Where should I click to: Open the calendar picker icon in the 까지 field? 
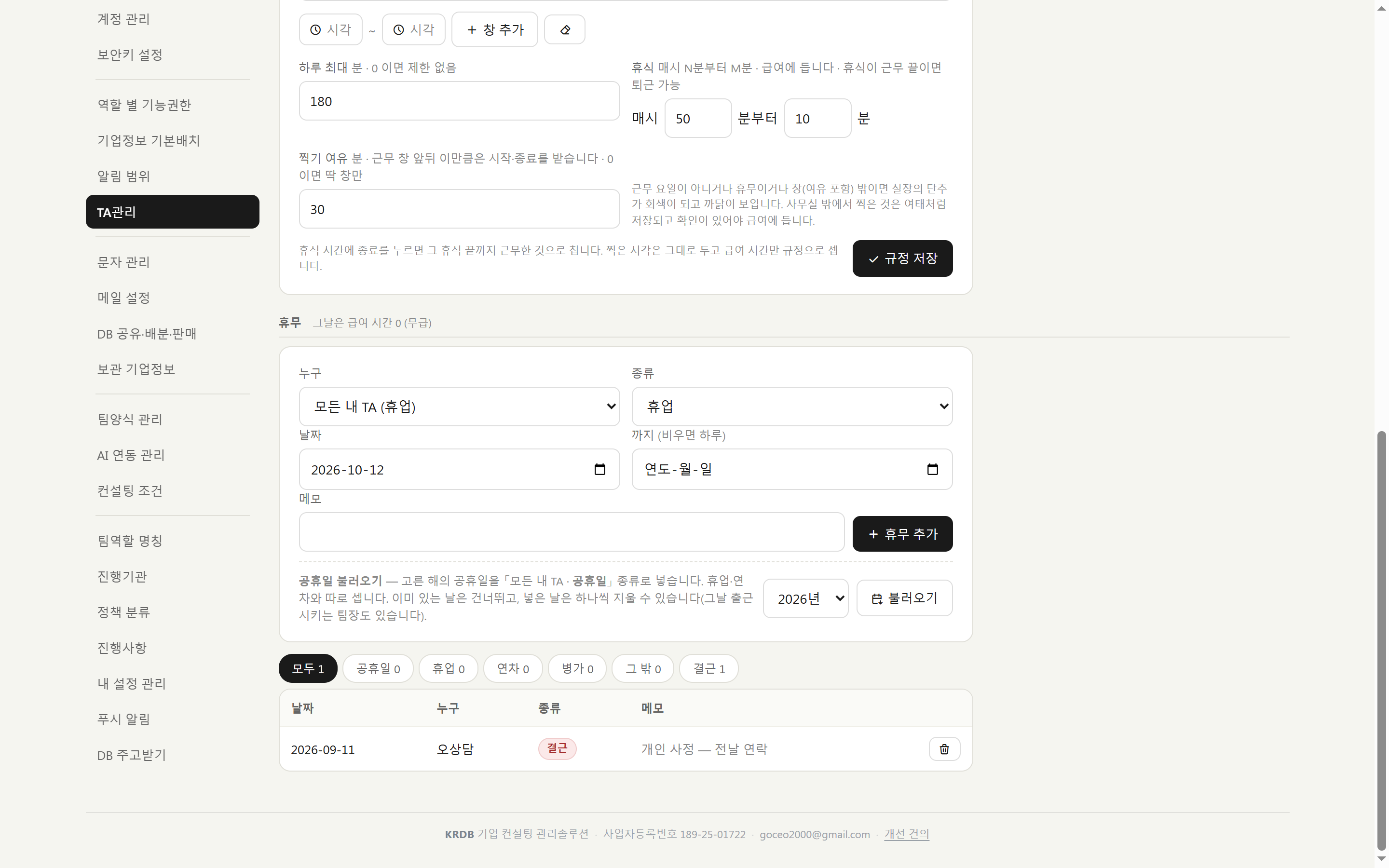(x=933, y=470)
